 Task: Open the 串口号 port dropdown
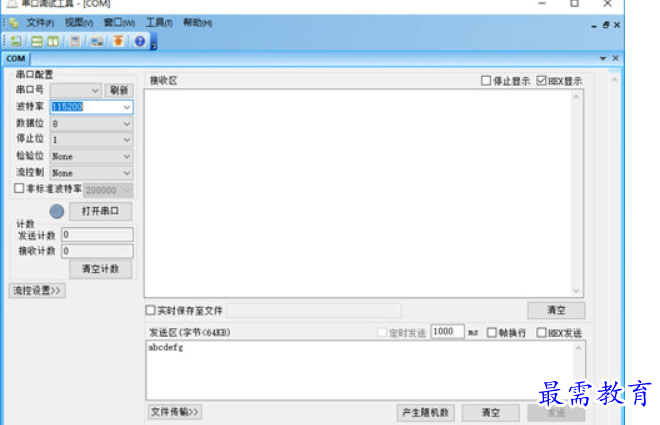95,90
